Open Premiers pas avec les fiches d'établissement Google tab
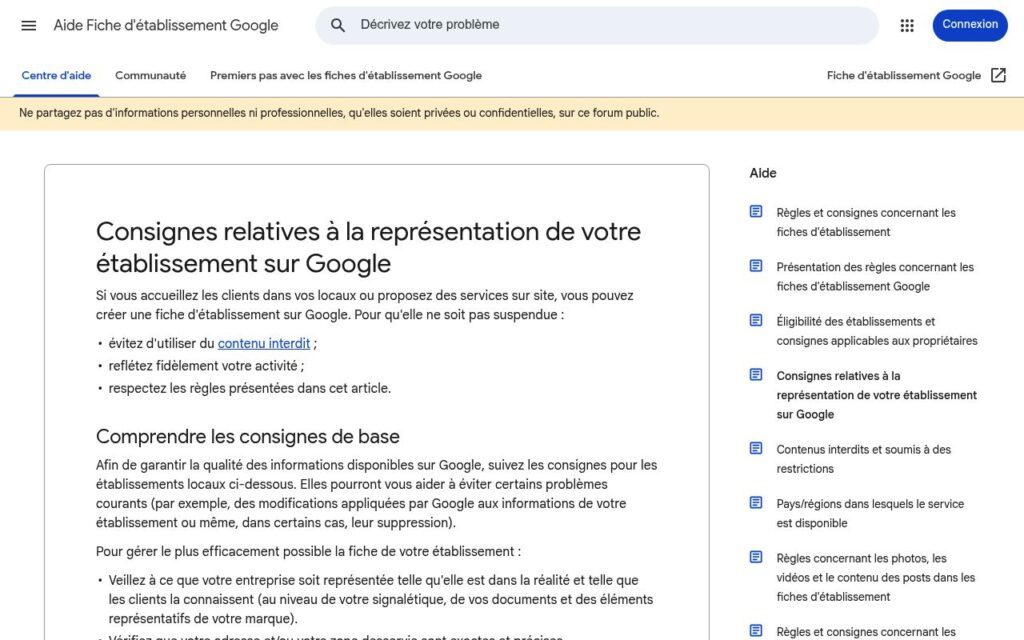This screenshot has height=640, width=1024. (x=345, y=76)
